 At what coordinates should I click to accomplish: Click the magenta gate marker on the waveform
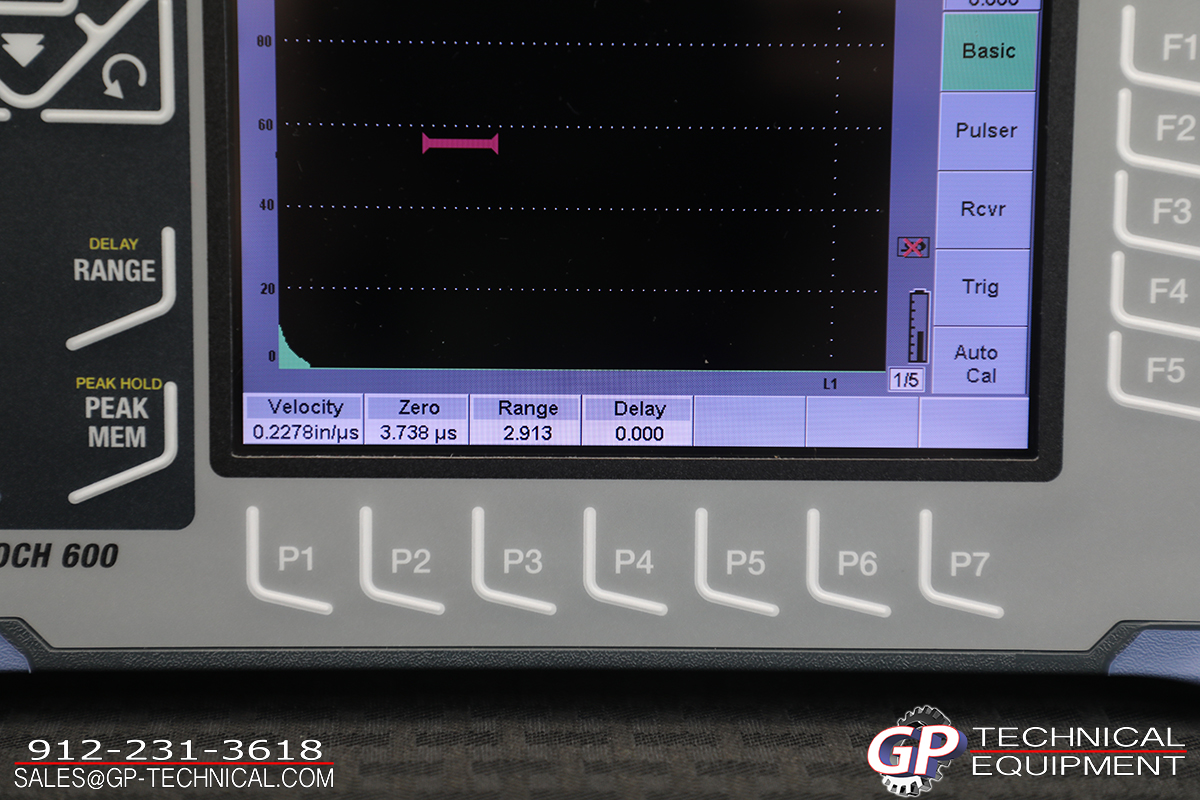click(x=460, y=144)
